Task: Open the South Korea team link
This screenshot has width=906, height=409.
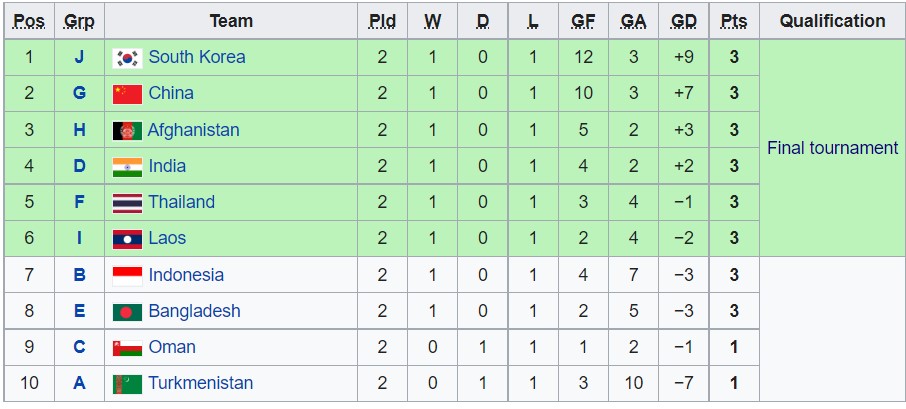Action: pos(196,57)
